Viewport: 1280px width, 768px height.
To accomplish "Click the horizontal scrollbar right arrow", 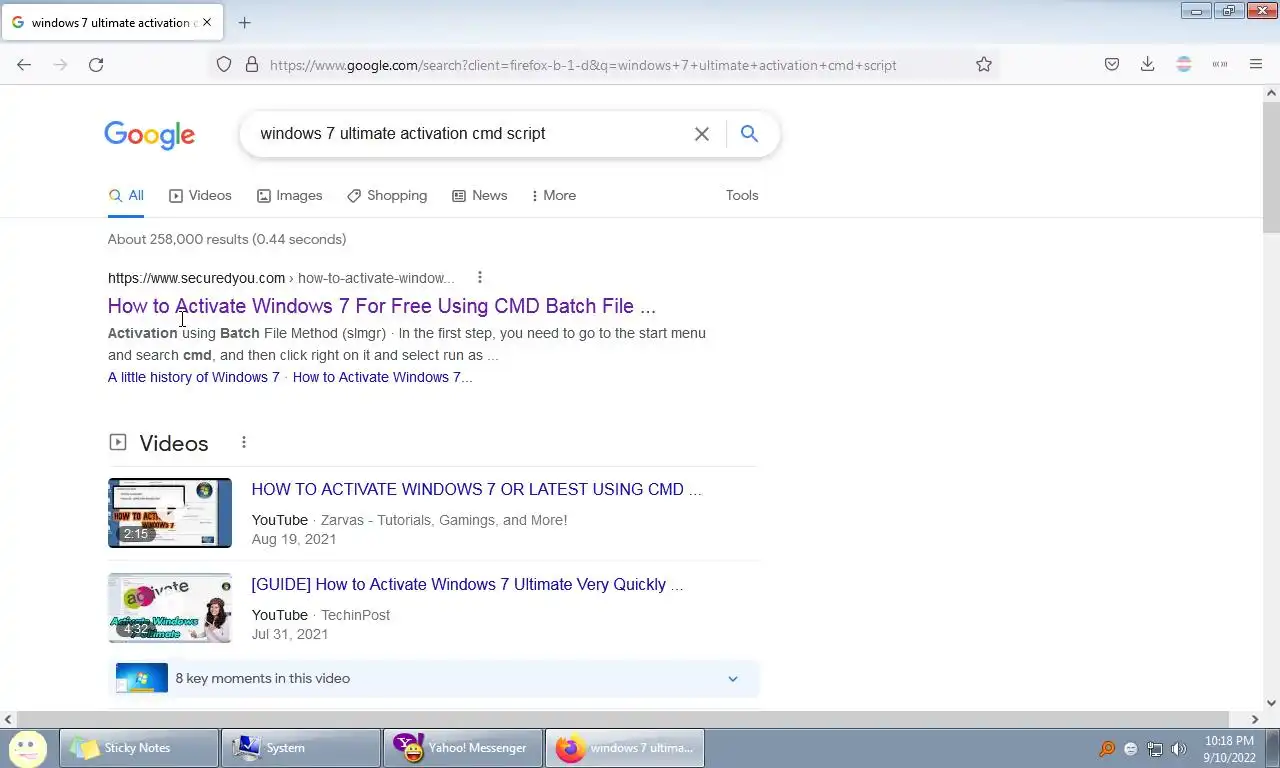I will [x=1255, y=719].
